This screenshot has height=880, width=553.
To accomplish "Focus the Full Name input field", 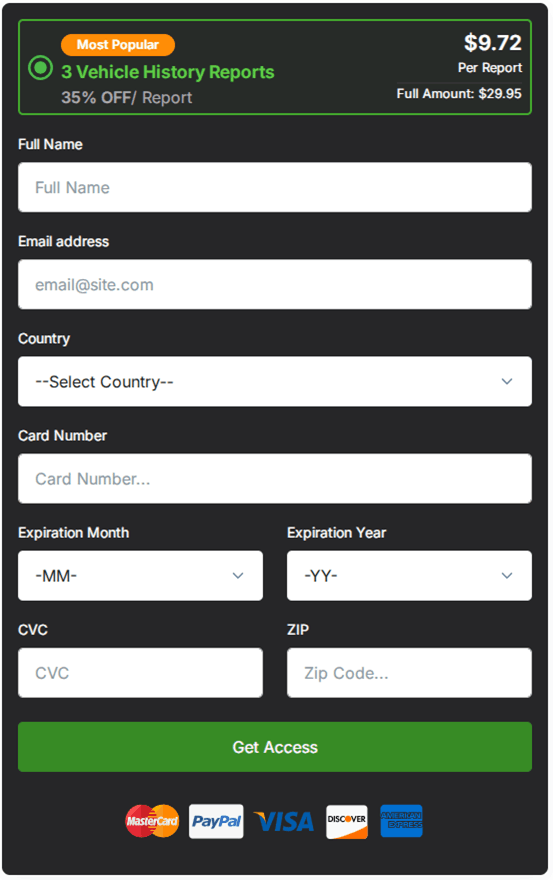I will click(275, 187).
